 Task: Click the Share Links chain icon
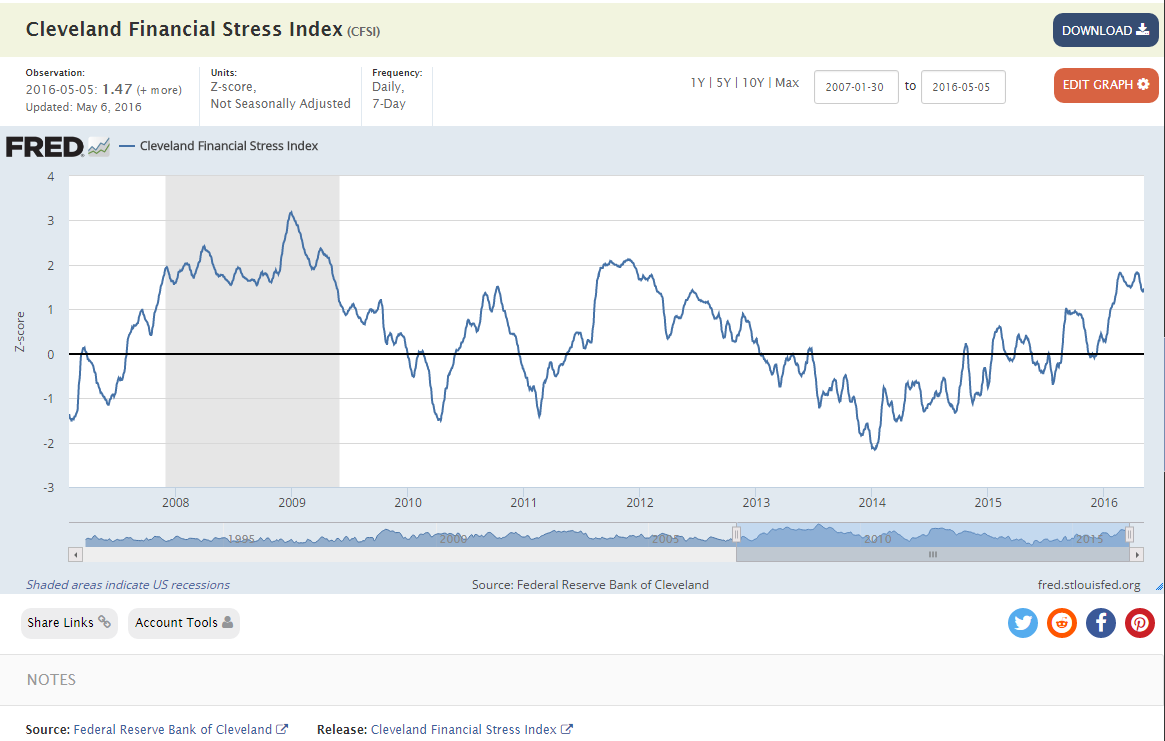105,622
